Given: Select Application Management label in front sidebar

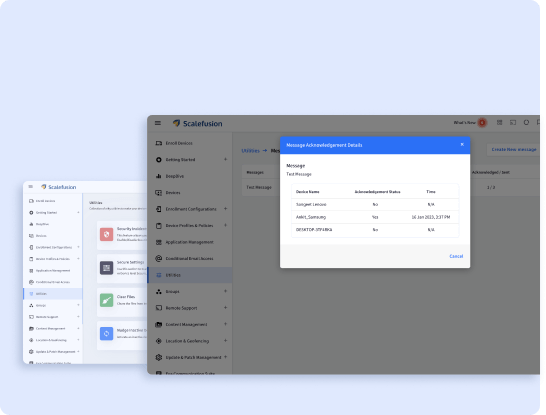Looking at the screenshot, I should (x=189, y=242).
